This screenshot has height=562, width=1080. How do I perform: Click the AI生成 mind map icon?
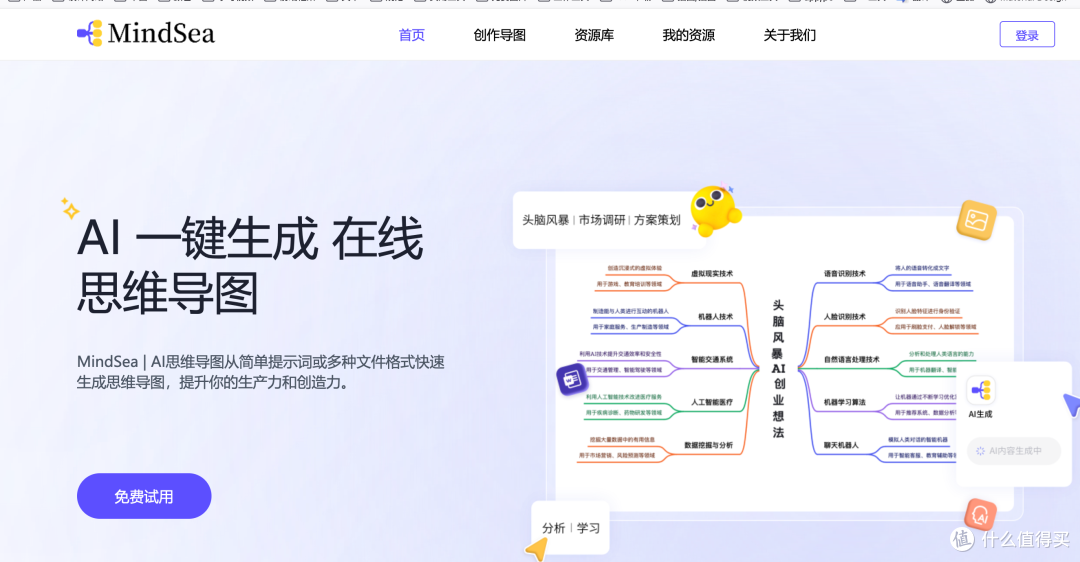[x=980, y=391]
